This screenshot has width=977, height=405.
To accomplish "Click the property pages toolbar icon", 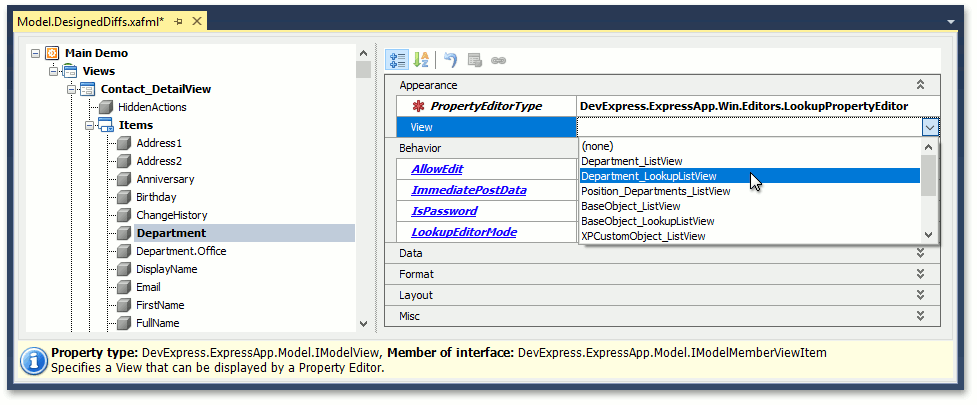I will click(475, 60).
